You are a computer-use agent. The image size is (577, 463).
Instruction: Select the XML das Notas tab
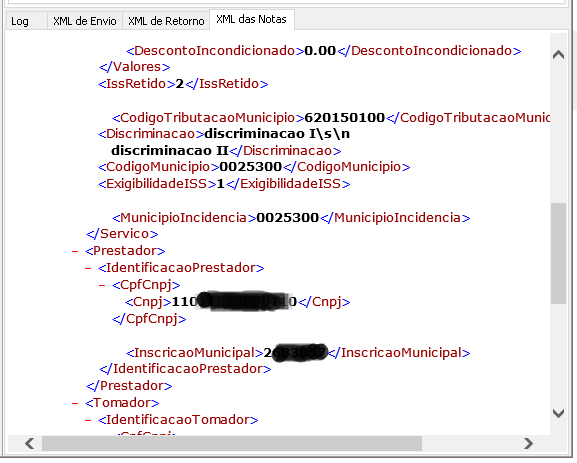pos(251,19)
